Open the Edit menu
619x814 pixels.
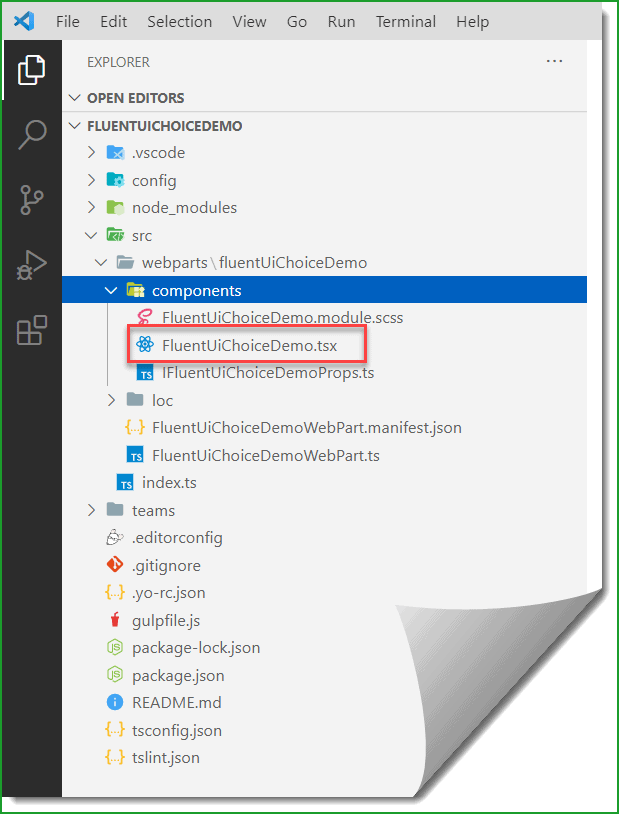click(x=114, y=22)
